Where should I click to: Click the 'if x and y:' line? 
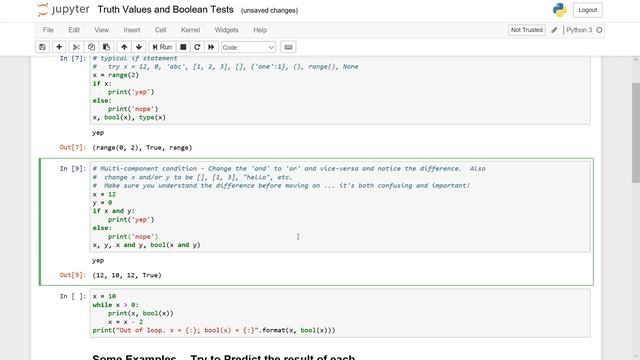pos(113,211)
